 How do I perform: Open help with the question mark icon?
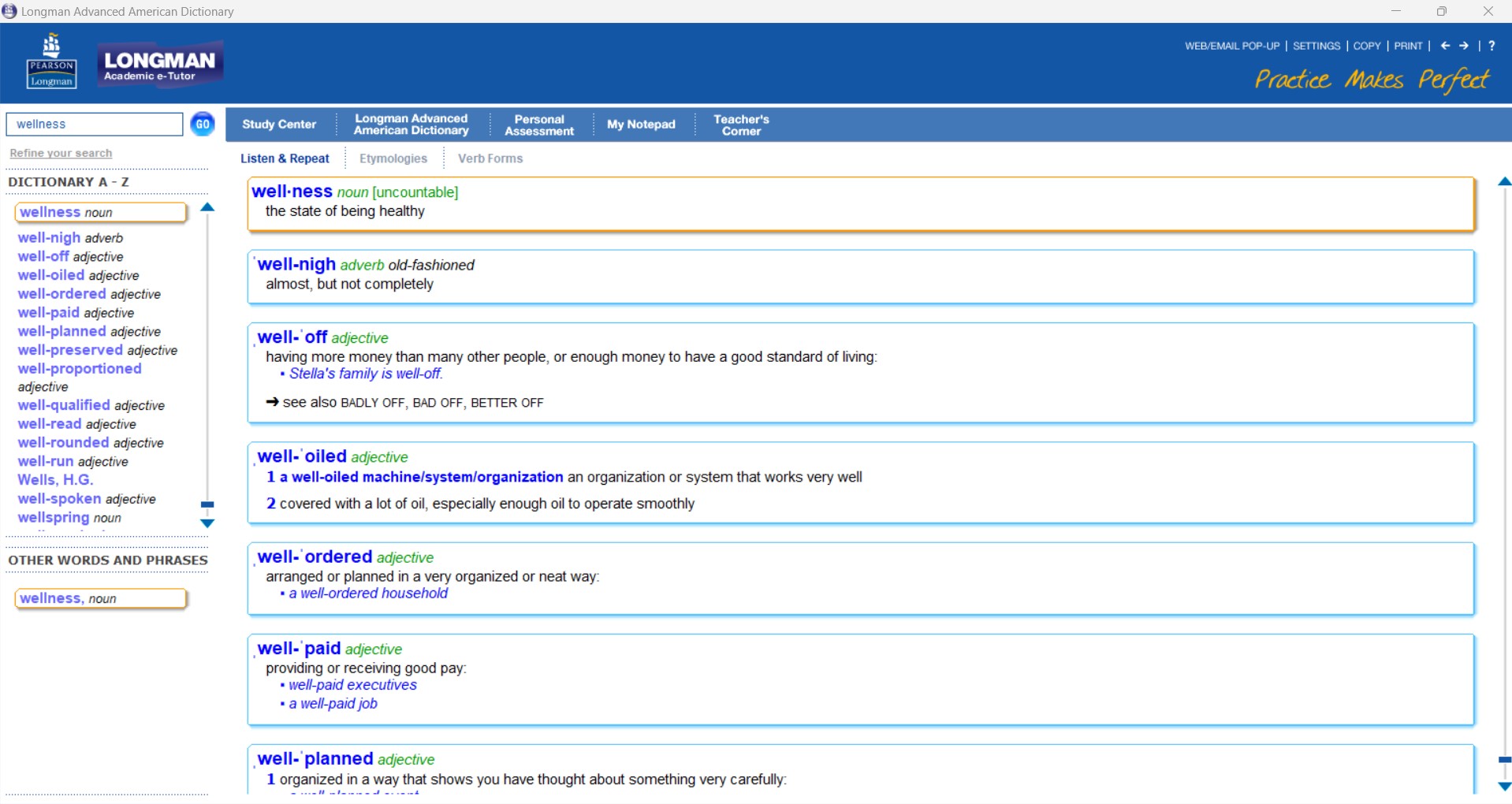tap(1492, 46)
